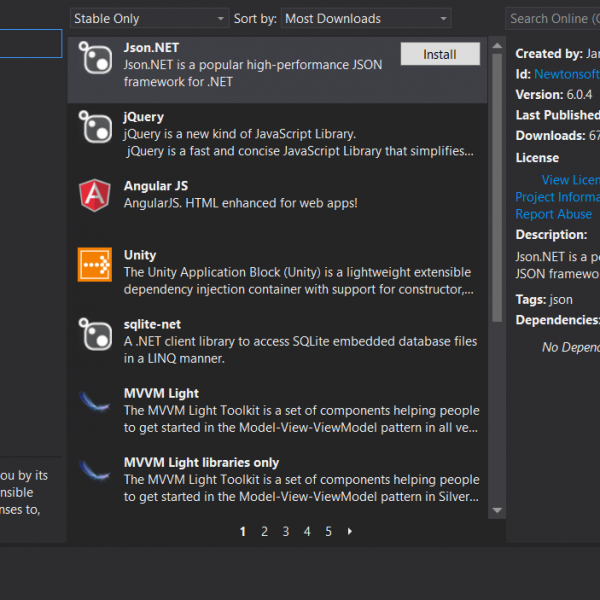The image size is (600, 600).
Task: Click the package list scrollbar thumb
Action: coord(497,188)
